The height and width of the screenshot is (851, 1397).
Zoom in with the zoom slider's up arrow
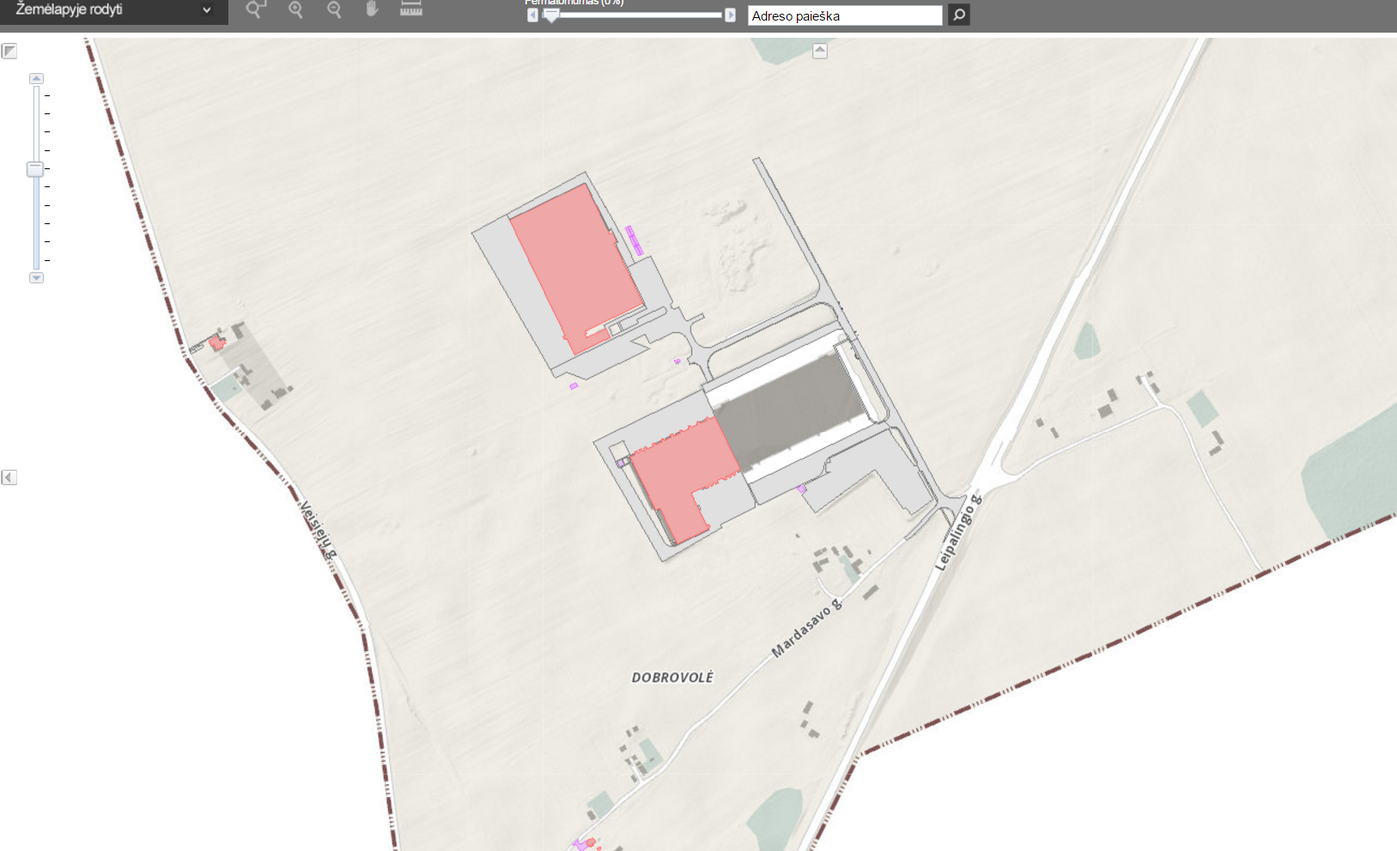pyautogui.click(x=36, y=79)
